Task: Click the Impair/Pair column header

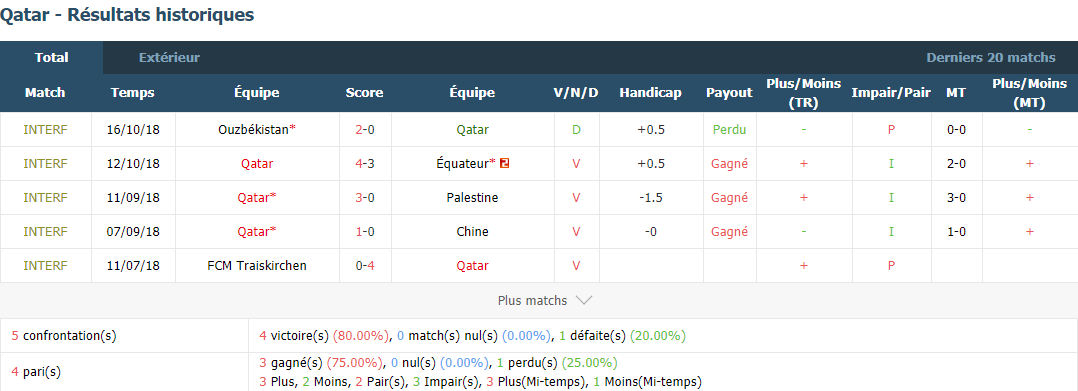Action: click(891, 93)
